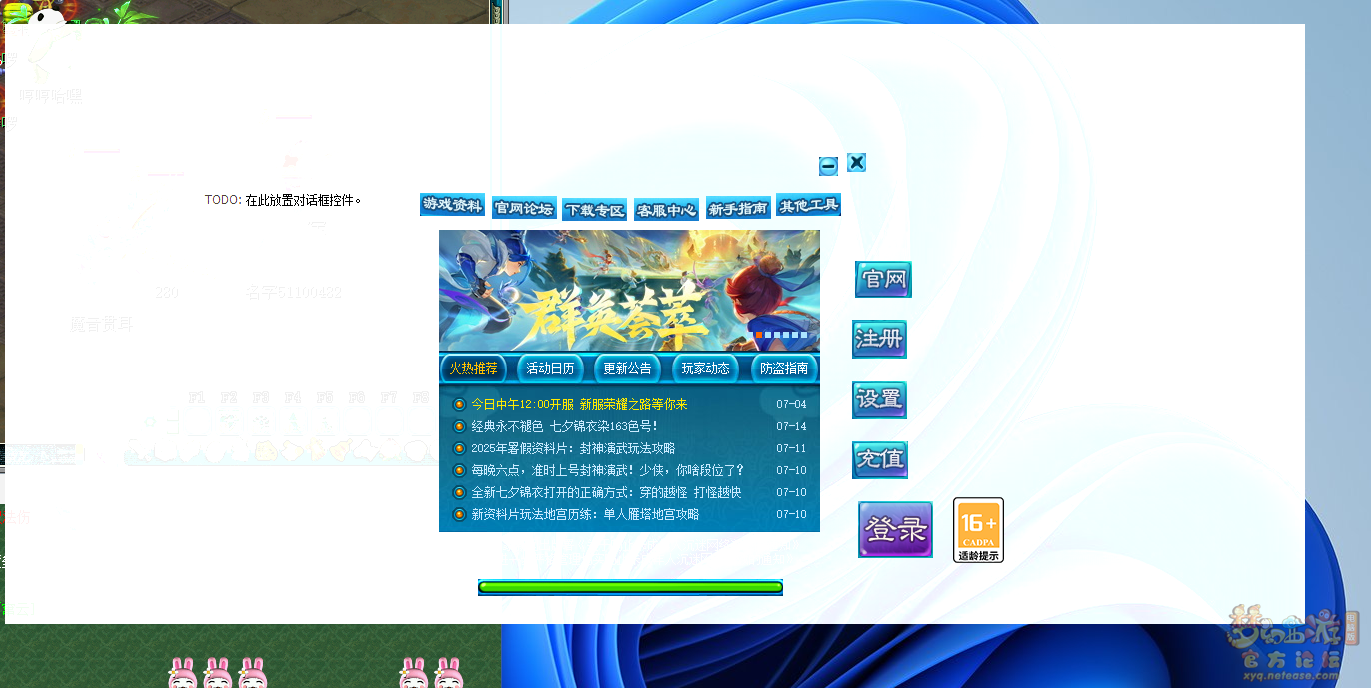The height and width of the screenshot is (688, 1371).
Task: Open news 今日中午12:00开服 新服荣耀之路等你来
Action: pyautogui.click(x=579, y=404)
